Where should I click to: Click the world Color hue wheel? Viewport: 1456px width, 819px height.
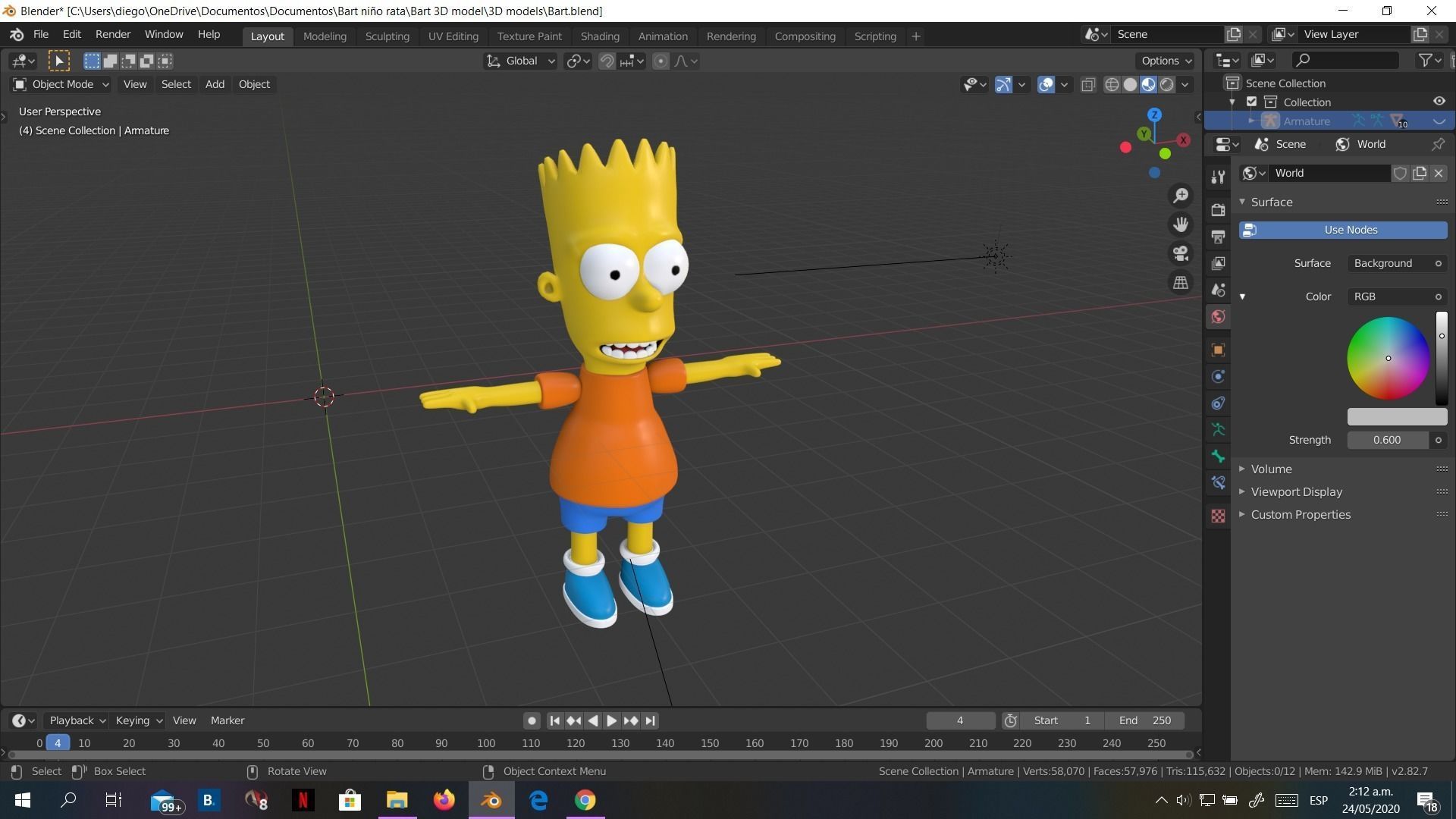pyautogui.click(x=1388, y=358)
